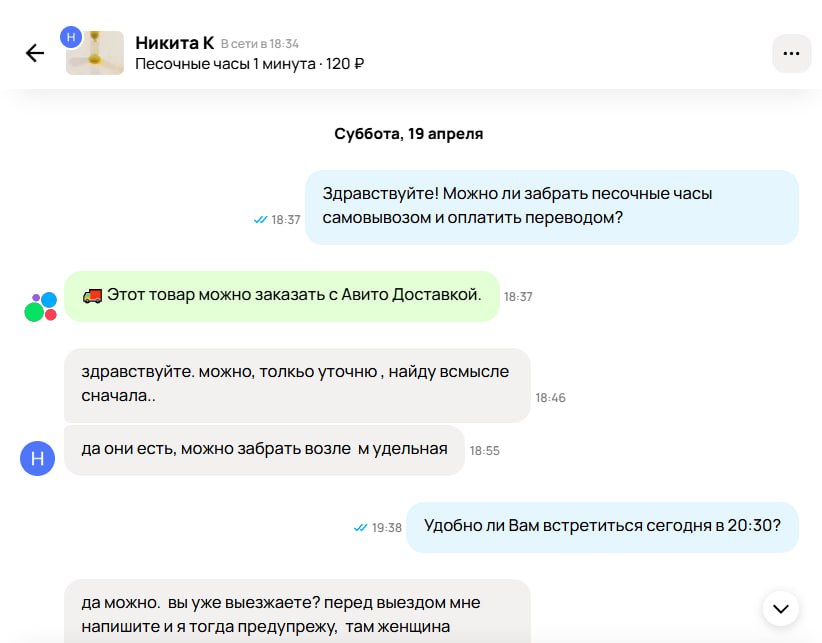Go back using the left arrow

pos(35,53)
